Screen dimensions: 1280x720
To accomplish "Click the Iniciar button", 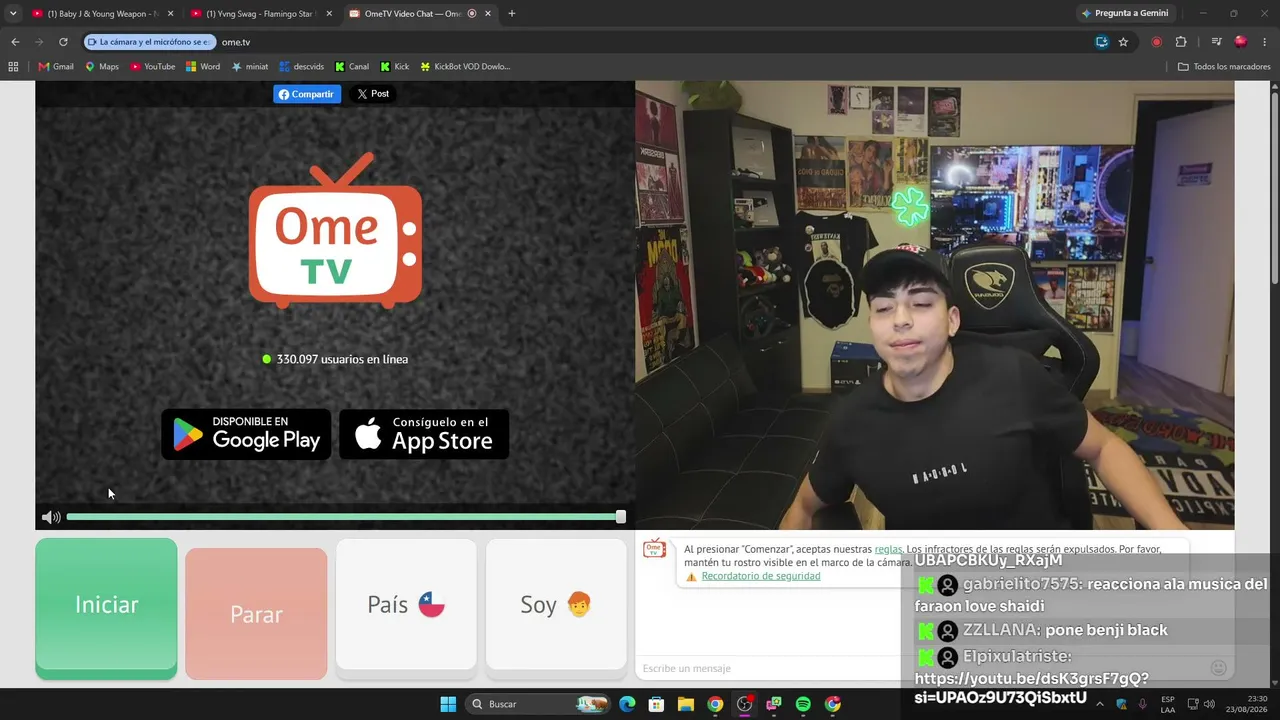I will [x=106, y=608].
